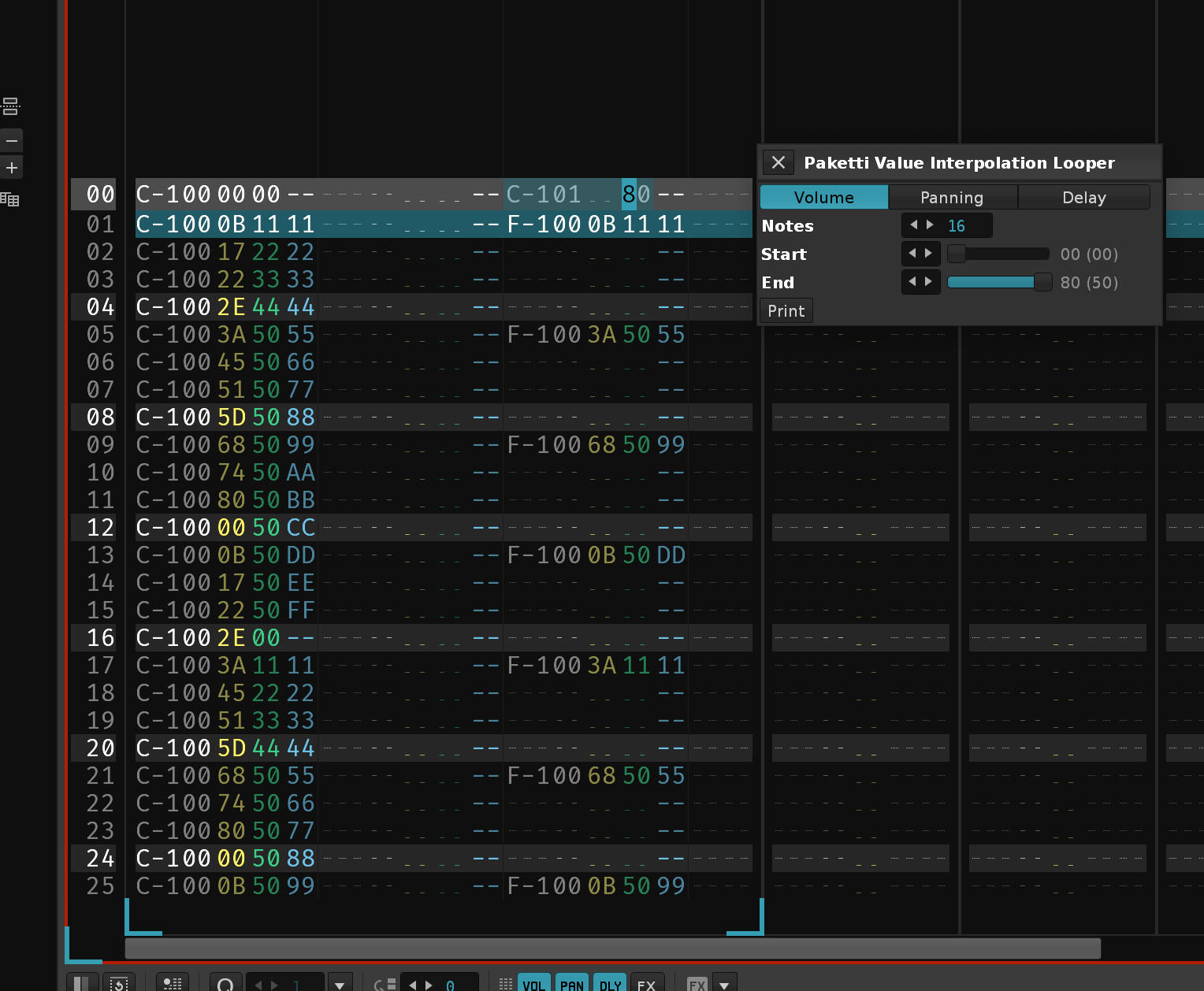Toggle the DLY column visibility
The height and width of the screenshot is (991, 1204).
pyautogui.click(x=610, y=984)
